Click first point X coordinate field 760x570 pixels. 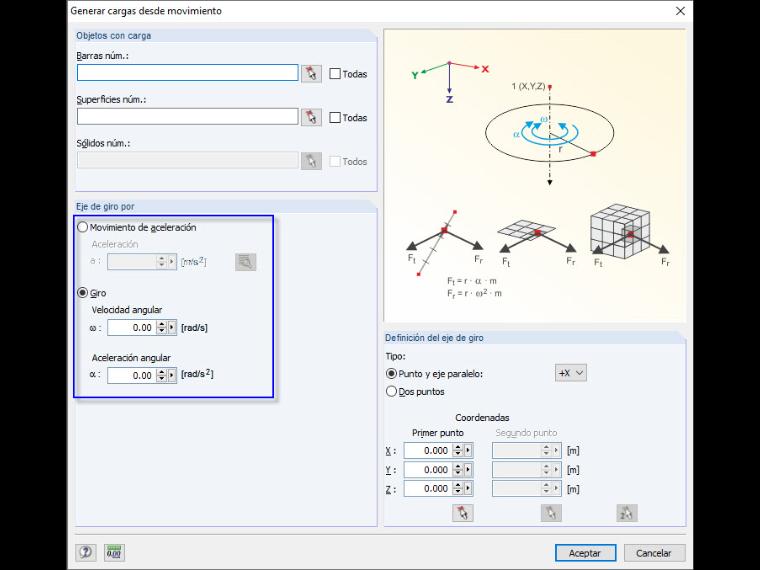click(x=428, y=450)
